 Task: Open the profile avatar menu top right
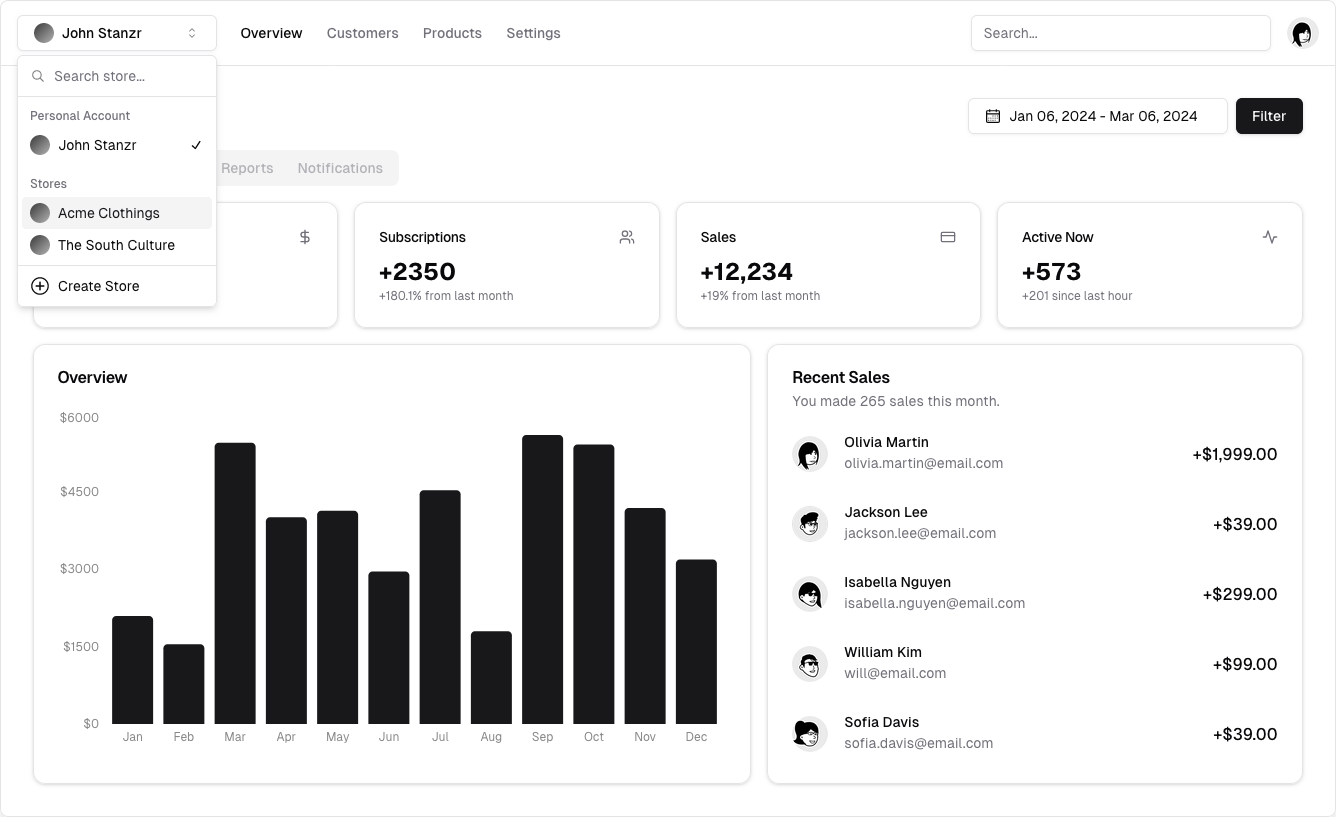click(1302, 33)
